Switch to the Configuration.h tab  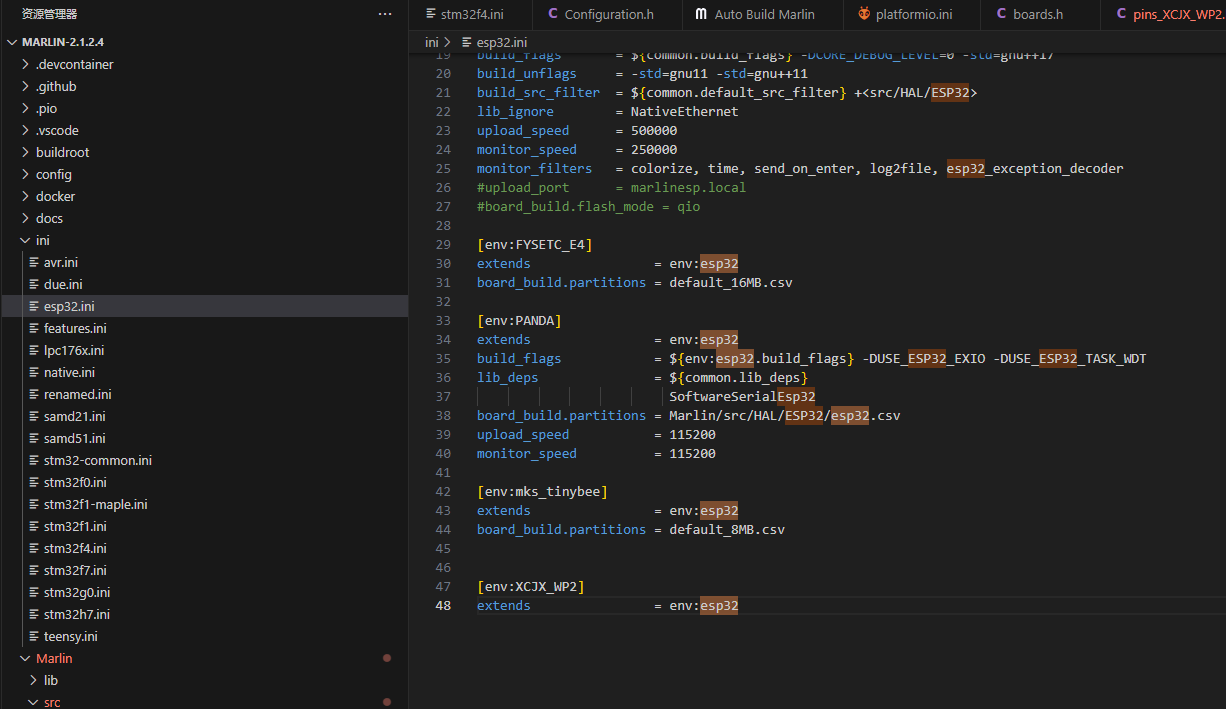coord(608,14)
